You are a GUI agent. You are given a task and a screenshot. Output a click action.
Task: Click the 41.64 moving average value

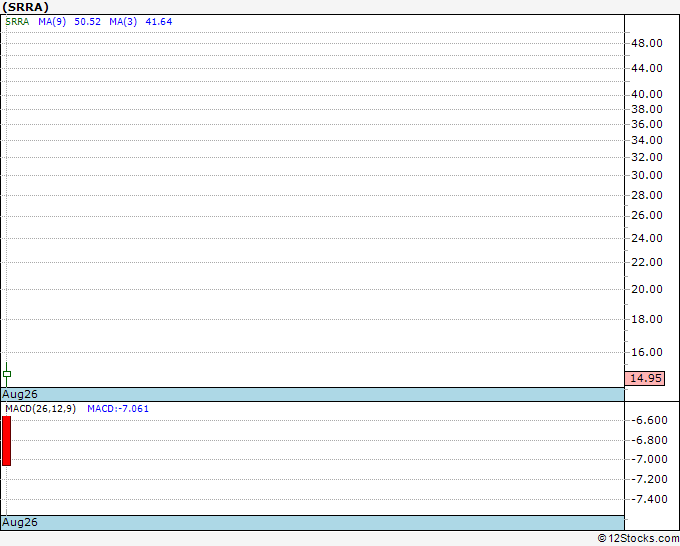tap(159, 22)
